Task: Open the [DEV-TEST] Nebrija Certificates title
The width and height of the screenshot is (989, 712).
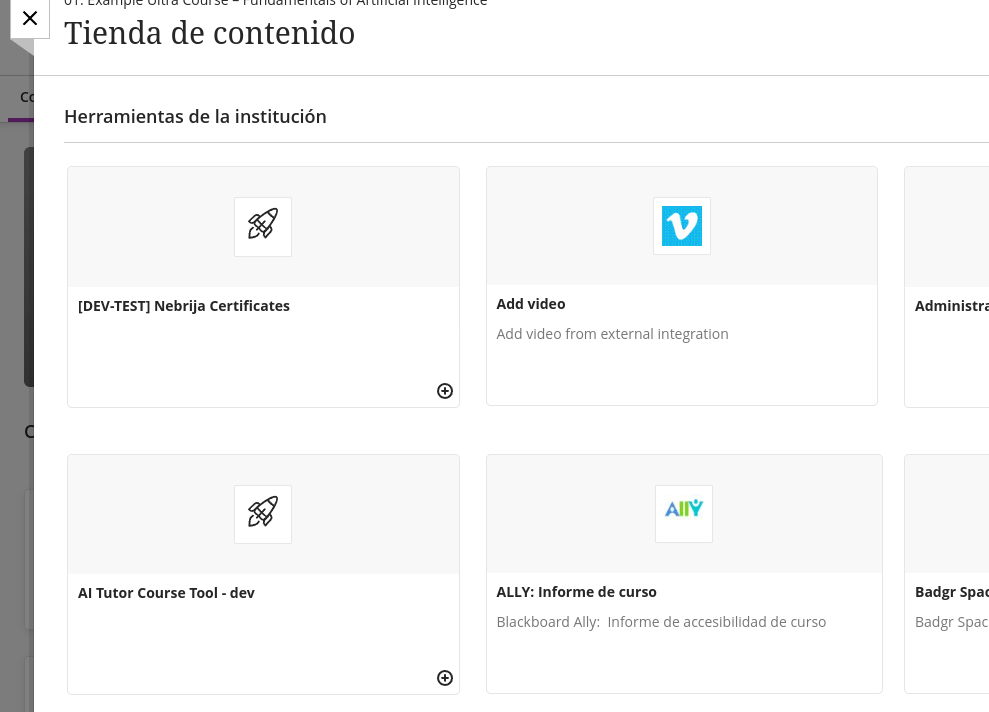Action: (184, 306)
